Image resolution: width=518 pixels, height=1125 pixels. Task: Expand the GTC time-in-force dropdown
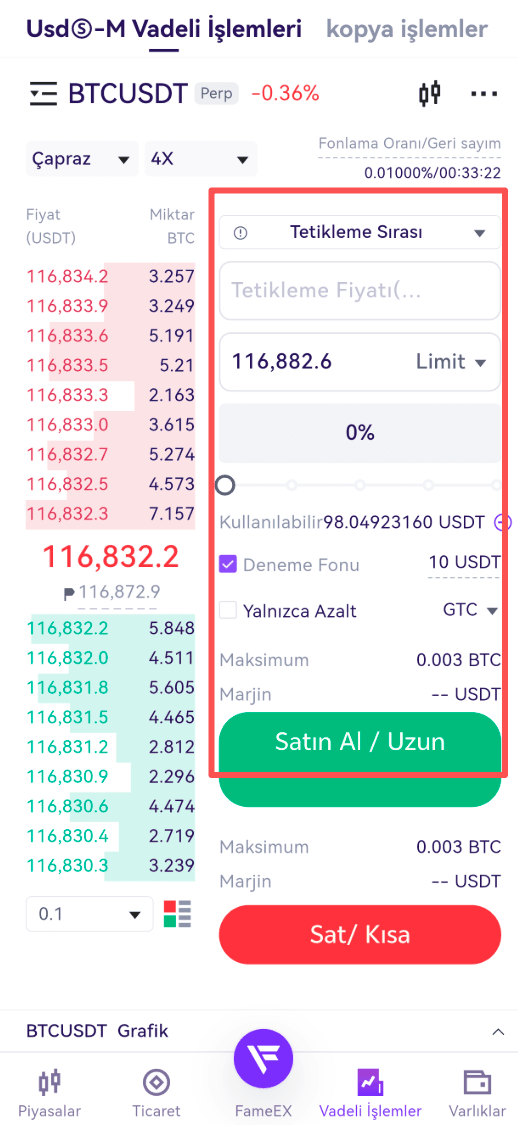pos(471,611)
